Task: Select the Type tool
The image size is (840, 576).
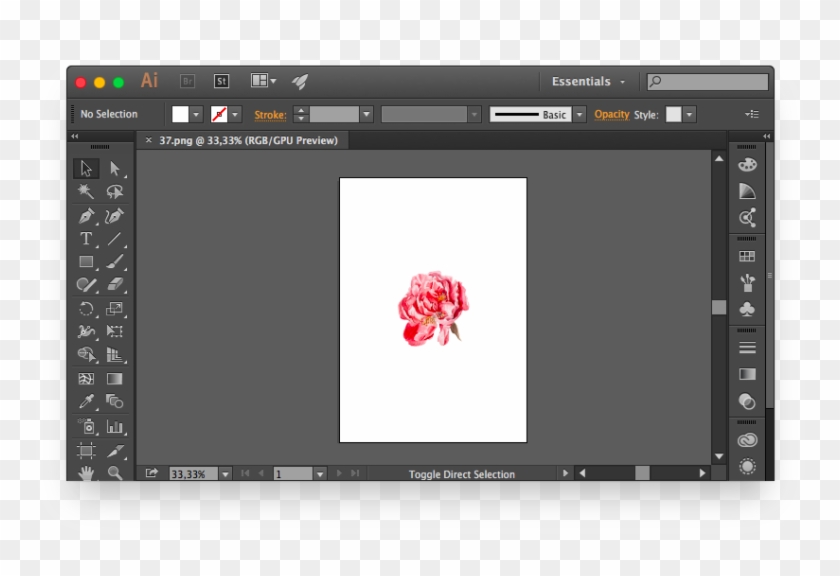Action: (86, 237)
